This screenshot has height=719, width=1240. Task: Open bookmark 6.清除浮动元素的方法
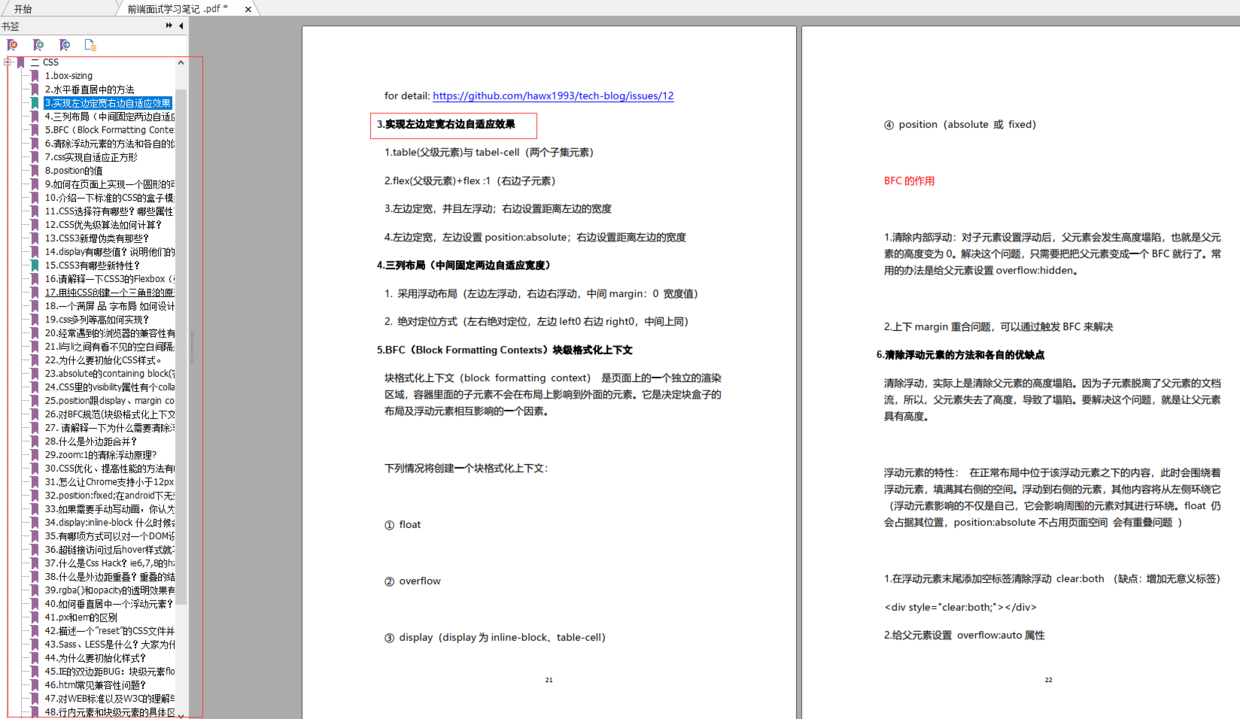pos(109,143)
